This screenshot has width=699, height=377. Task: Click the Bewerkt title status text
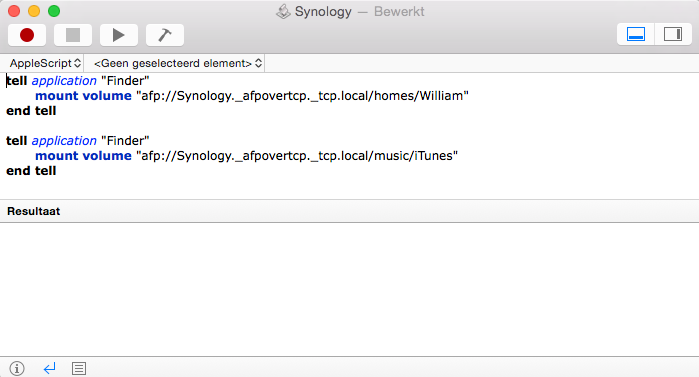(399, 12)
